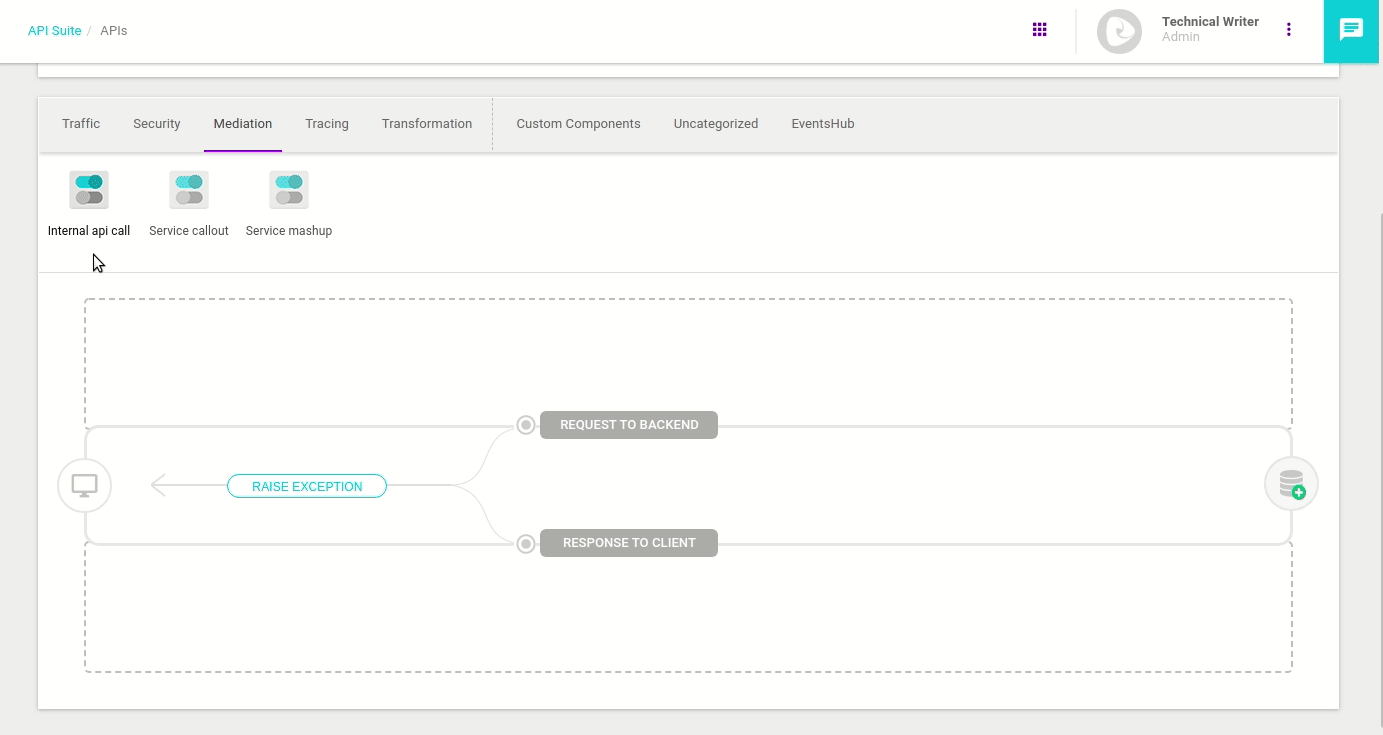1383x735 pixels.
Task: Switch to the Tracing tab
Action: pyautogui.click(x=327, y=123)
